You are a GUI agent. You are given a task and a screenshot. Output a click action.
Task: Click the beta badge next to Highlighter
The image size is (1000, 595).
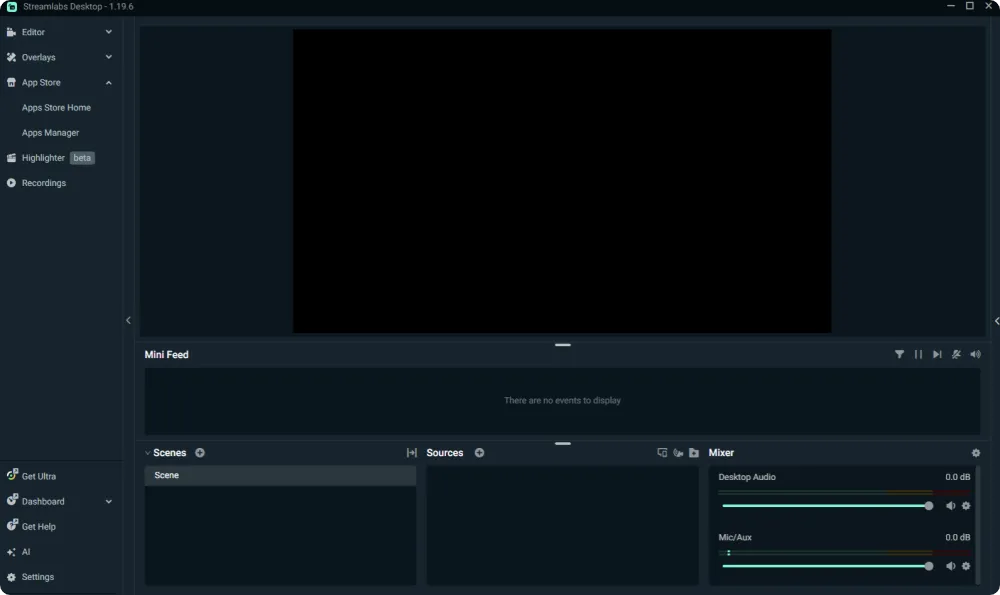tap(82, 158)
